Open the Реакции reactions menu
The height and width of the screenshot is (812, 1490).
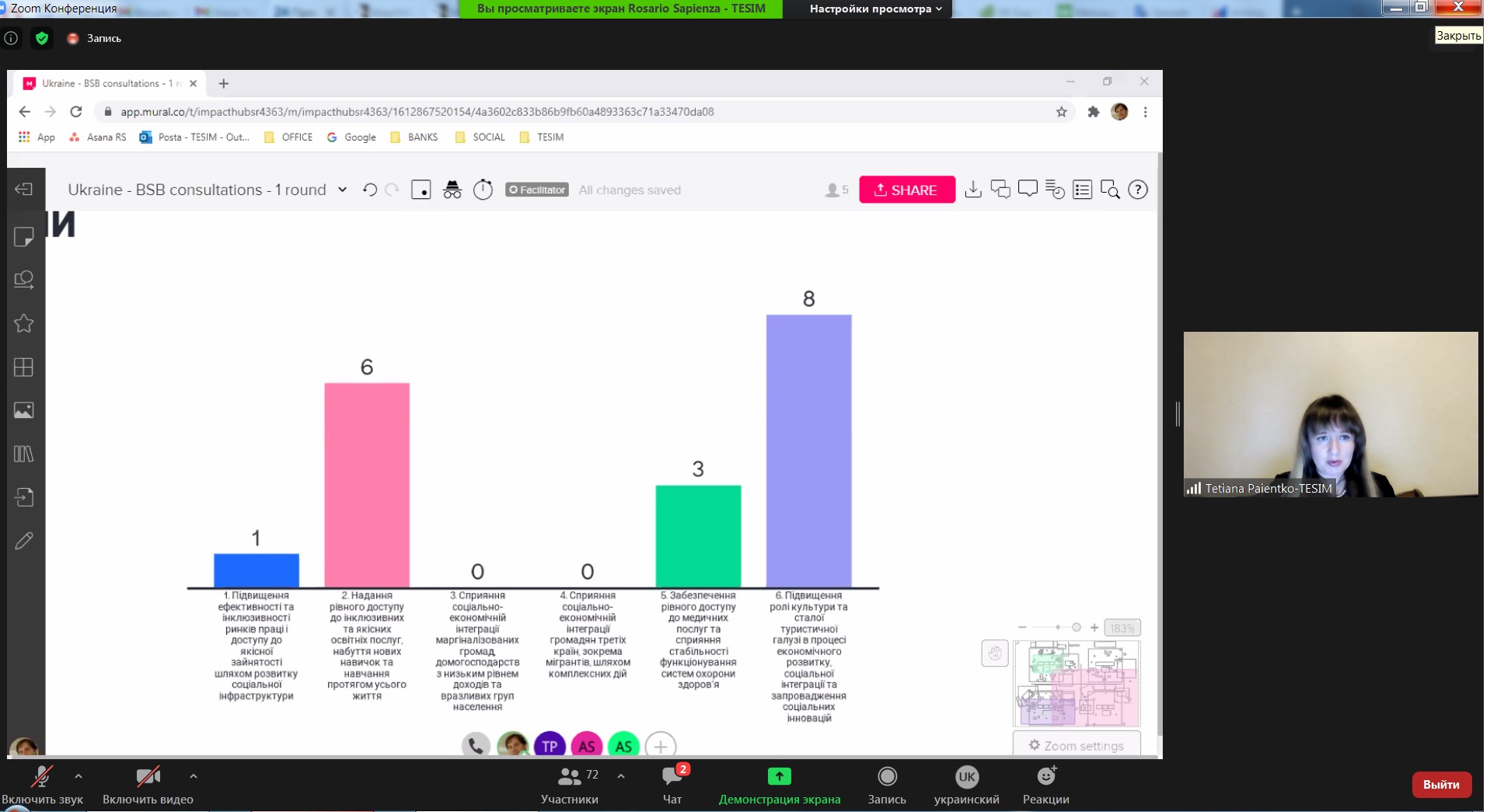pos(1046,786)
